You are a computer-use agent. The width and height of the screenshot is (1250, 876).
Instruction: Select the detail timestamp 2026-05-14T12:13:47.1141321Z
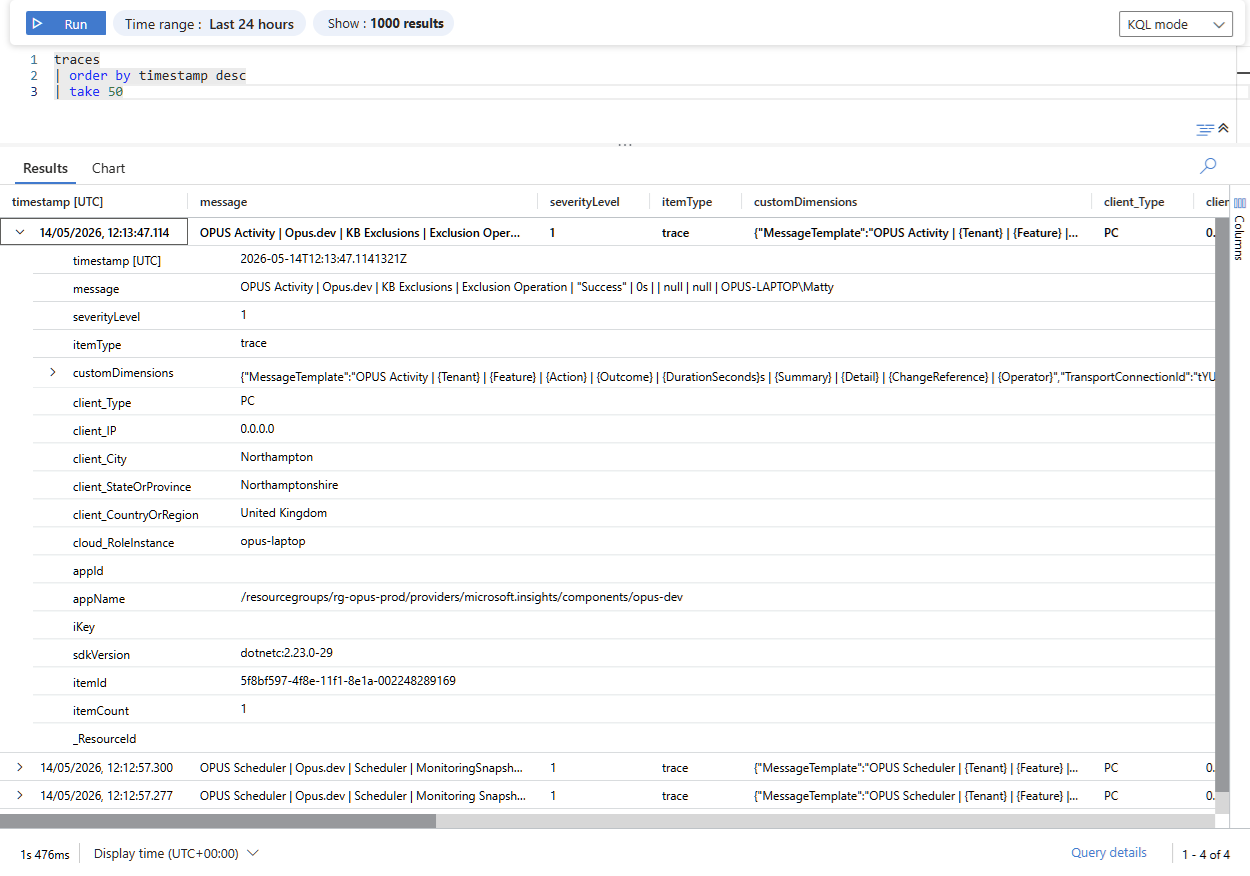323,258
